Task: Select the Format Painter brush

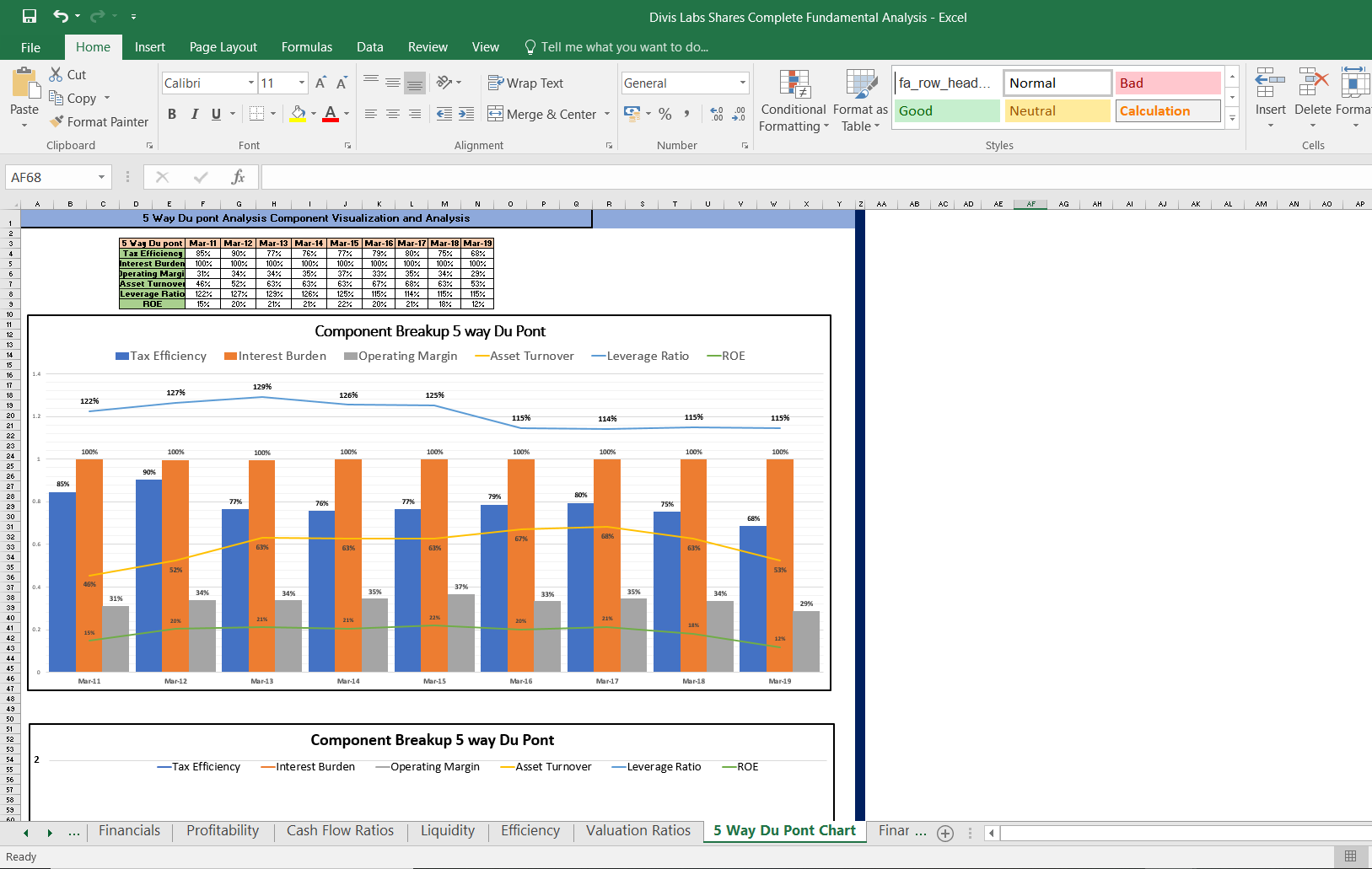Action: pyautogui.click(x=56, y=121)
